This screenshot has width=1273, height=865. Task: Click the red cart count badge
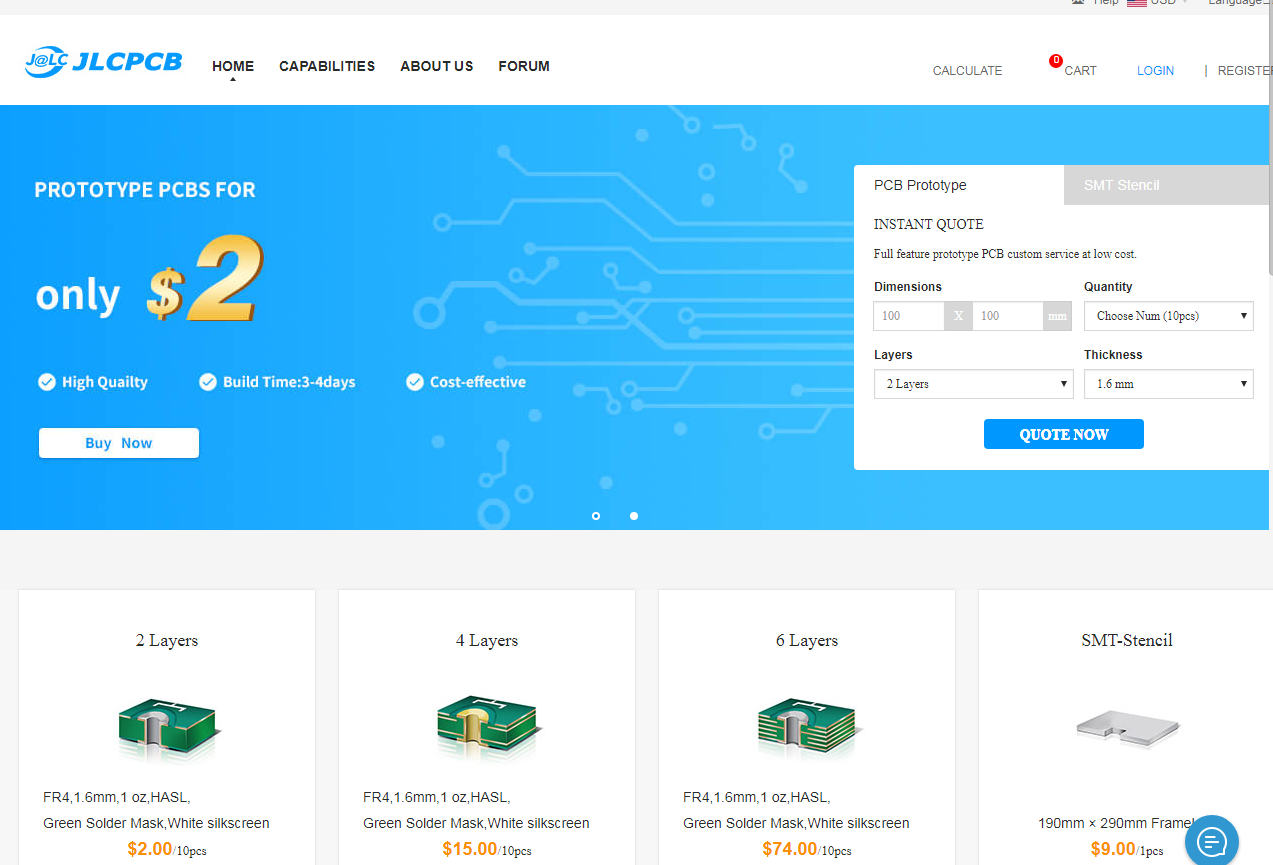[1056, 61]
